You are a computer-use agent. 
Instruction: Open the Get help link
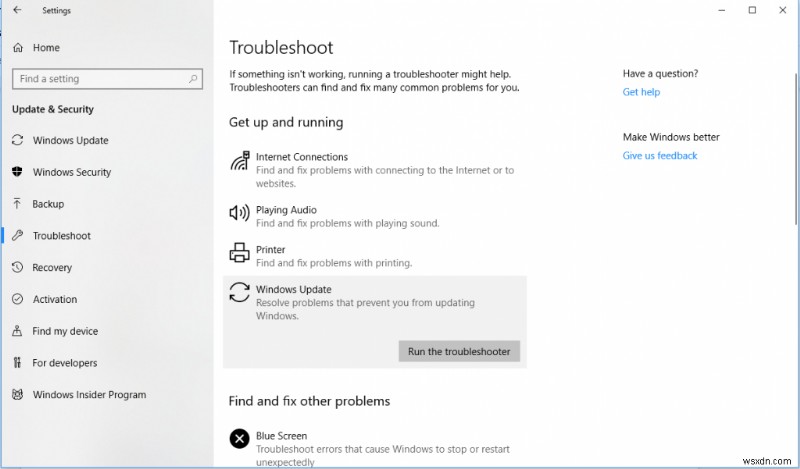[641, 92]
